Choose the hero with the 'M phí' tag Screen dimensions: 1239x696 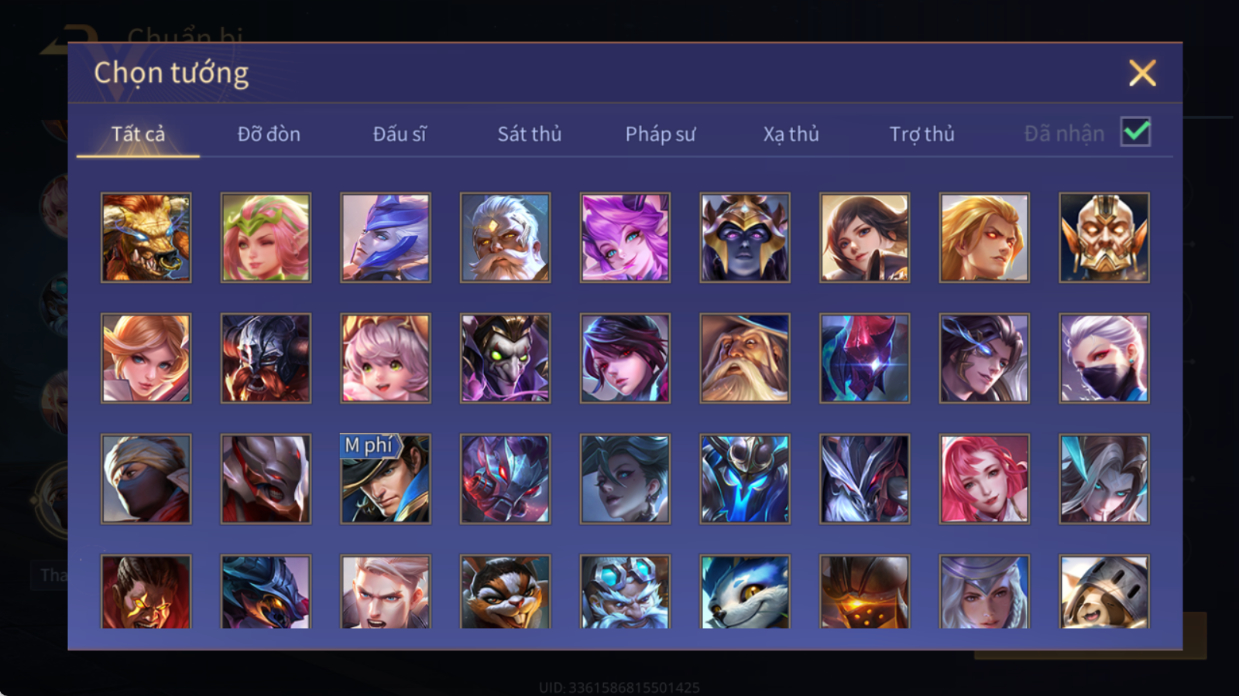coord(385,479)
